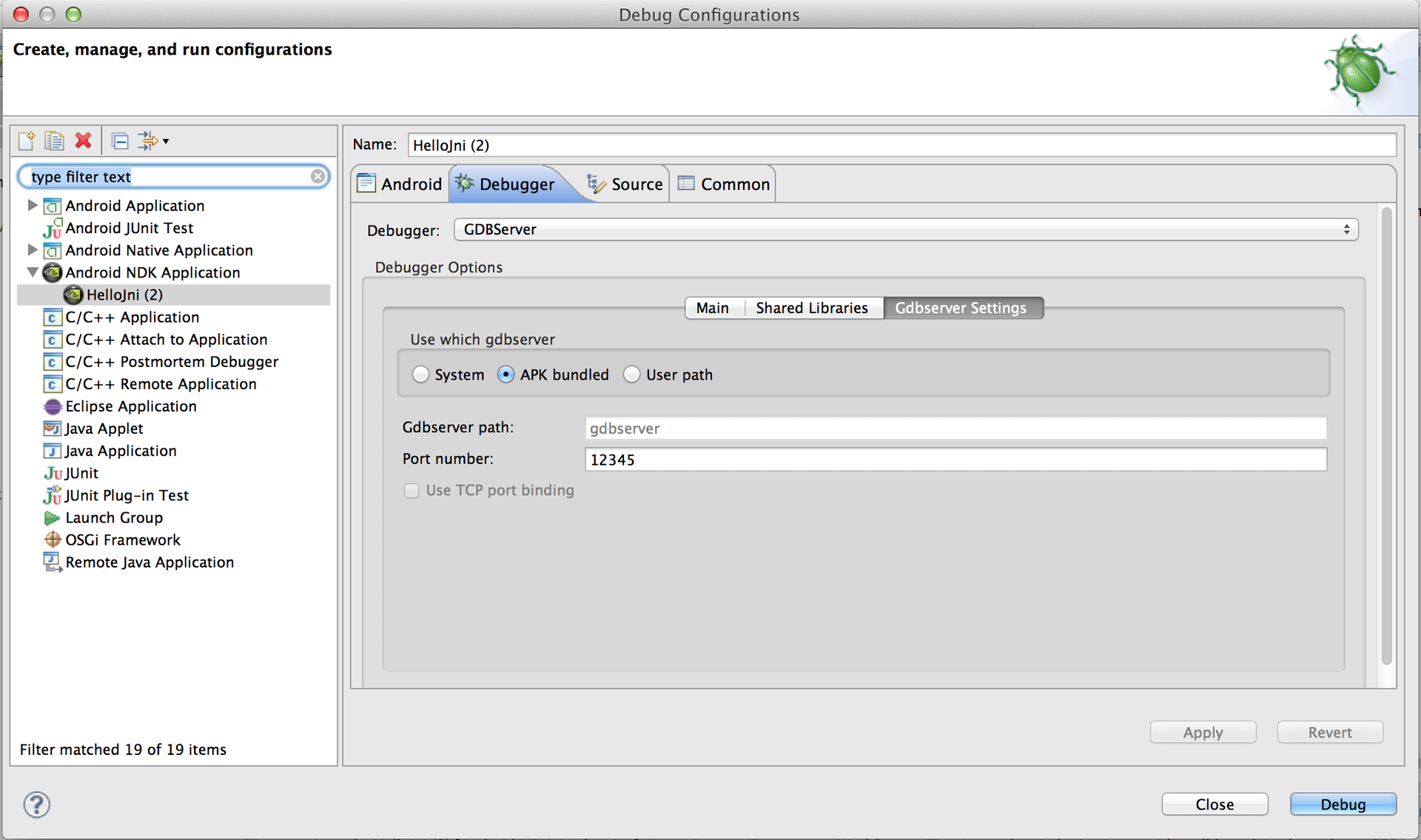Click the Name field containing HelloJni (2)

902,145
